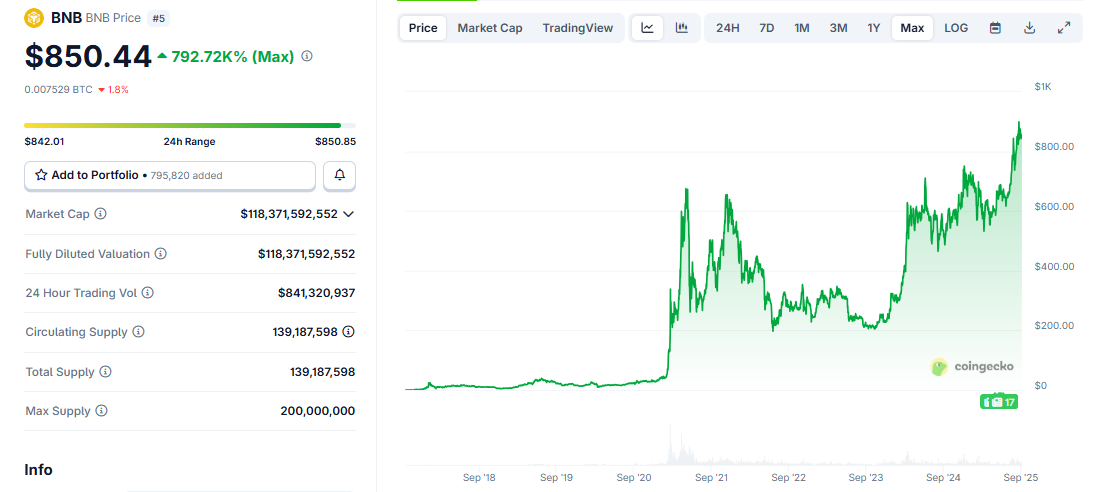Open Market Cap info tooltip icon
Image resolution: width=1096 pixels, height=492 pixels.
click(x=101, y=214)
